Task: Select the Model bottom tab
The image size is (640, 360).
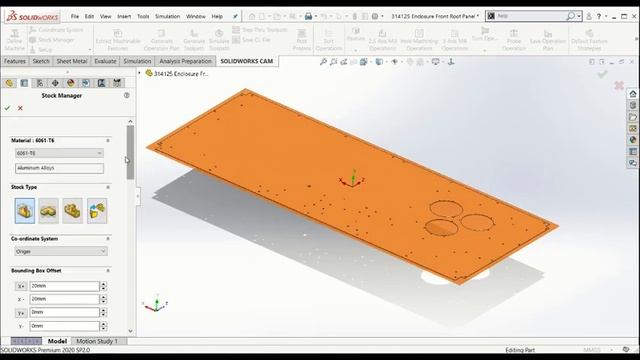Action: pyautogui.click(x=57, y=341)
